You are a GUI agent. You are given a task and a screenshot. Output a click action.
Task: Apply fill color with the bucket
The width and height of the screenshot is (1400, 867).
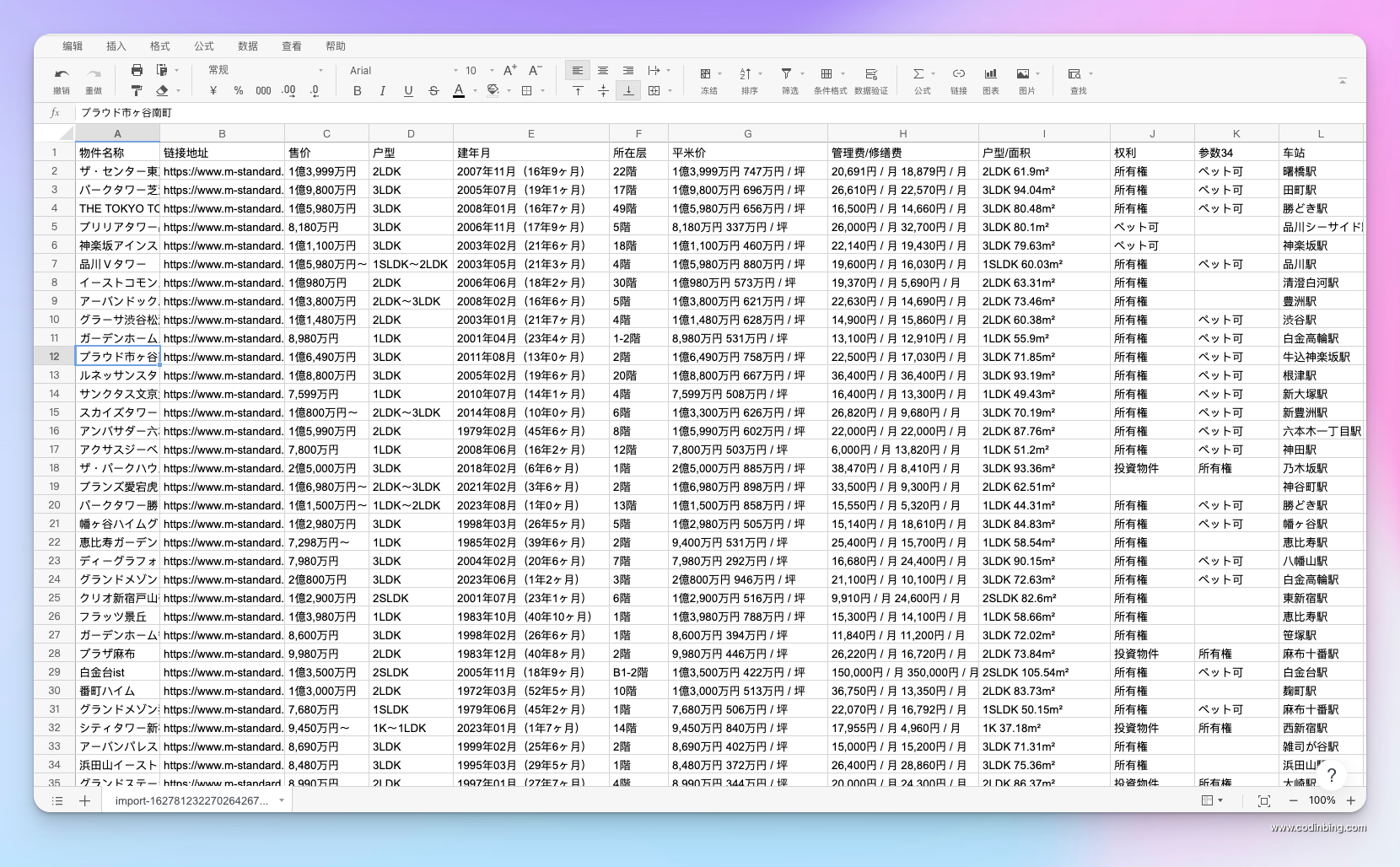pyautogui.click(x=493, y=90)
